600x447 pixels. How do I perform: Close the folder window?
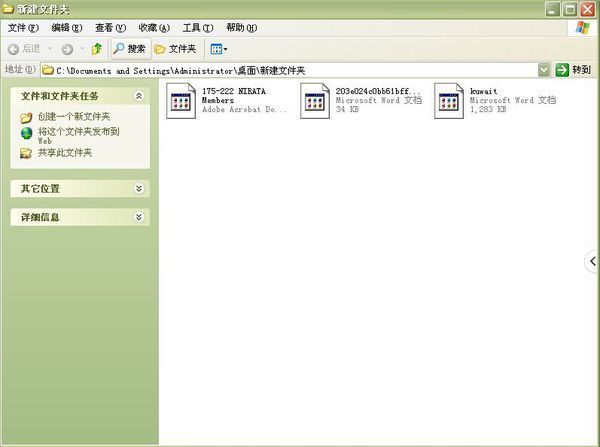coord(588,9)
